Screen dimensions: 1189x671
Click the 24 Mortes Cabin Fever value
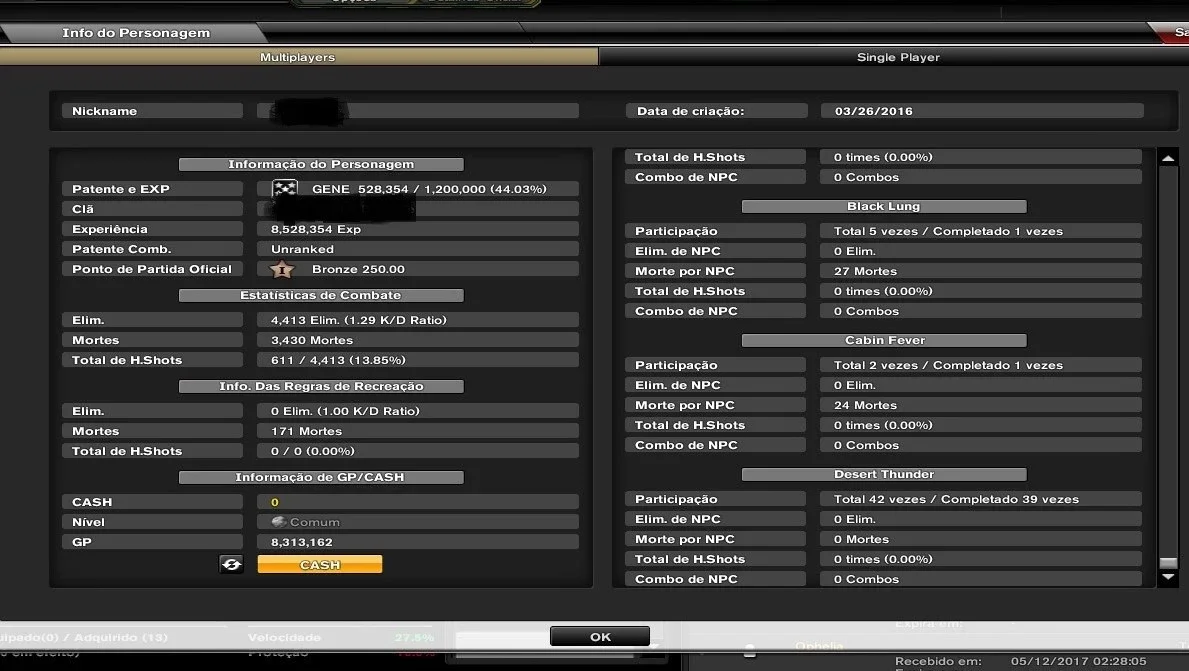coord(980,406)
